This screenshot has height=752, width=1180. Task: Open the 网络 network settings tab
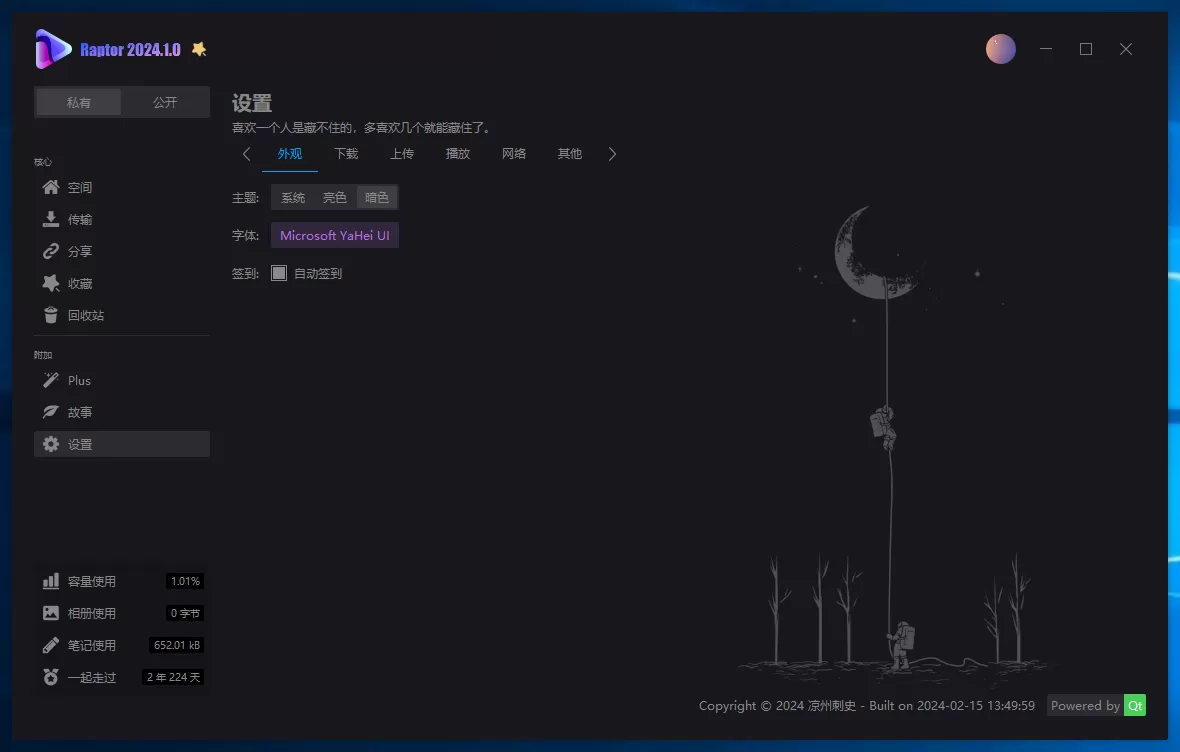click(x=513, y=154)
